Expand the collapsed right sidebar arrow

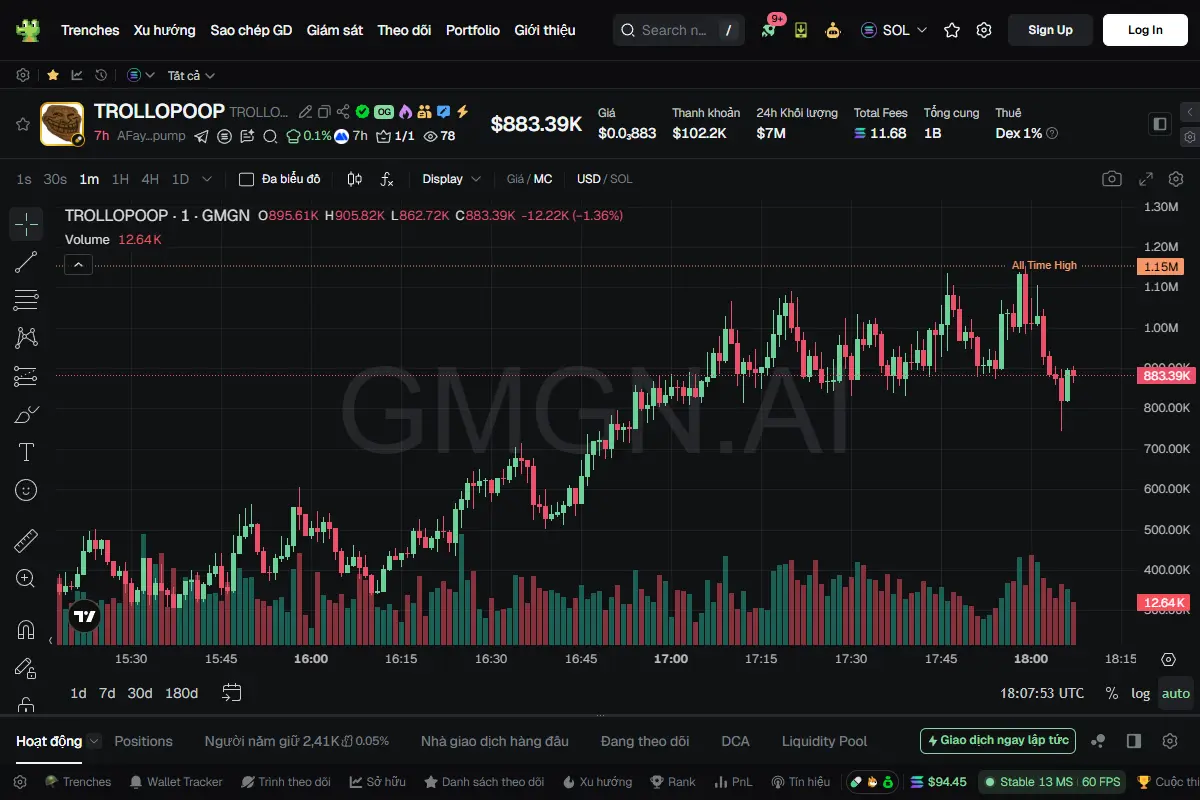1189,112
